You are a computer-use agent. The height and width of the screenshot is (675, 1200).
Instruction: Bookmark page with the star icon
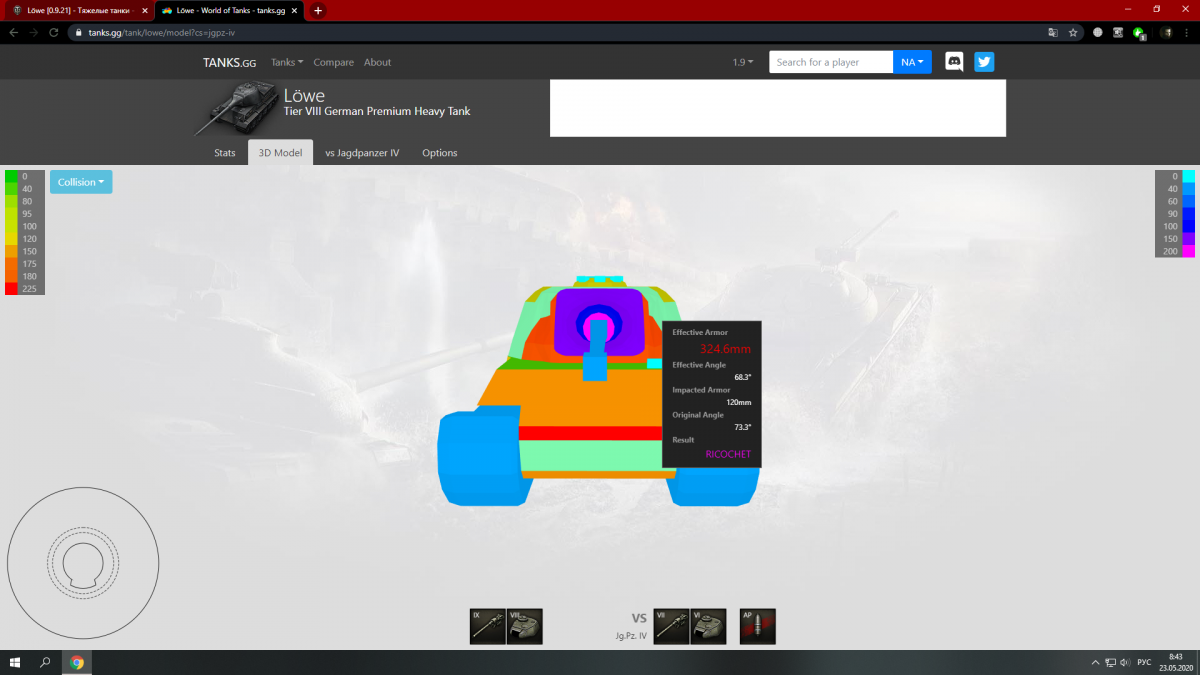tap(1073, 32)
